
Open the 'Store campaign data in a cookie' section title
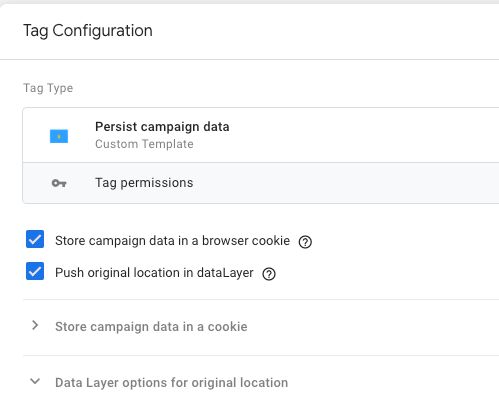(151, 327)
